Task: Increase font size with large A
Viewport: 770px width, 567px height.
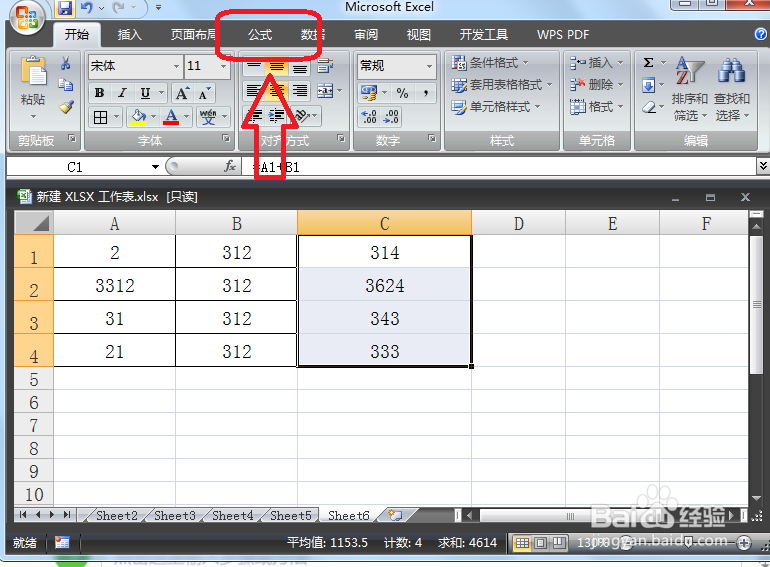Action: pyautogui.click(x=182, y=93)
